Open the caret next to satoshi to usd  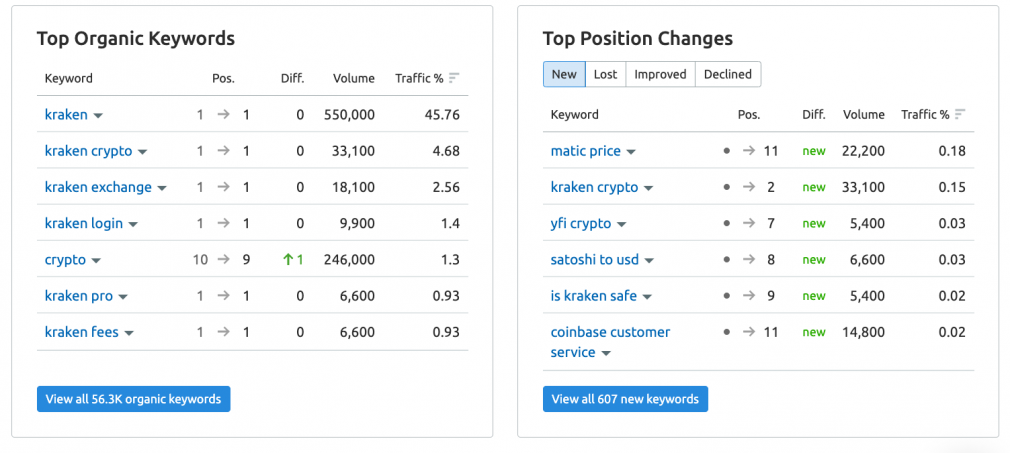(x=649, y=261)
